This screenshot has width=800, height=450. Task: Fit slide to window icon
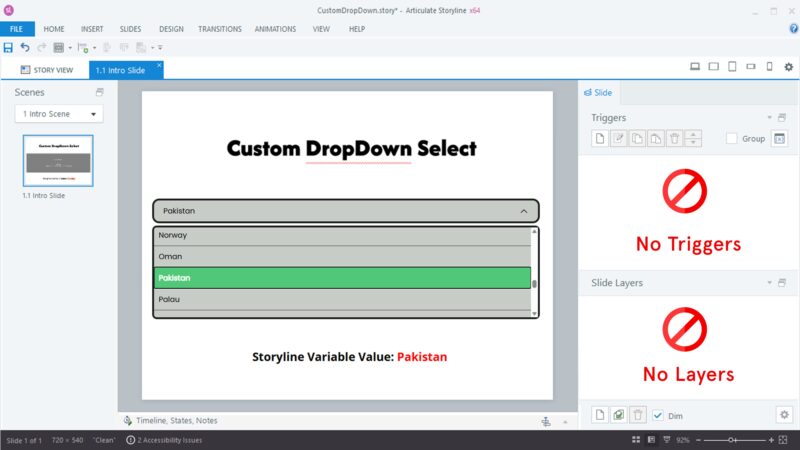pos(783,440)
